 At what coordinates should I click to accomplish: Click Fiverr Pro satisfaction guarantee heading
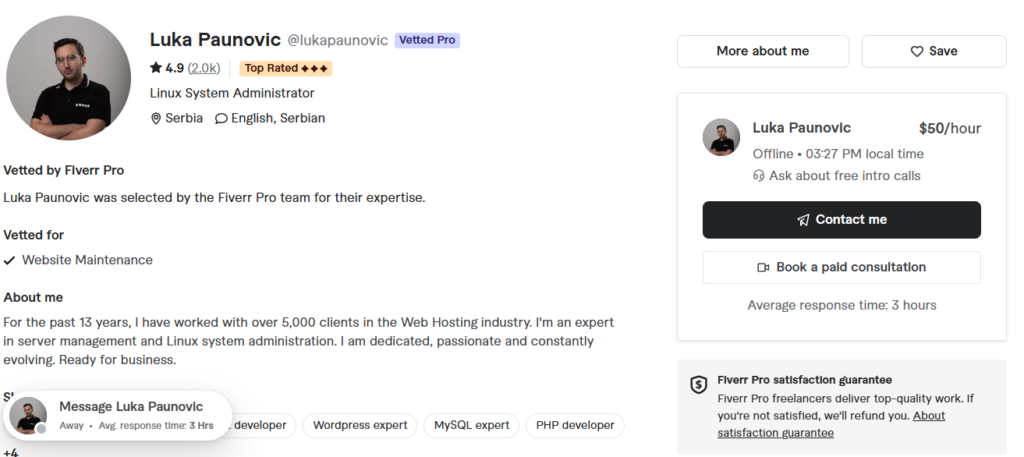tap(805, 380)
